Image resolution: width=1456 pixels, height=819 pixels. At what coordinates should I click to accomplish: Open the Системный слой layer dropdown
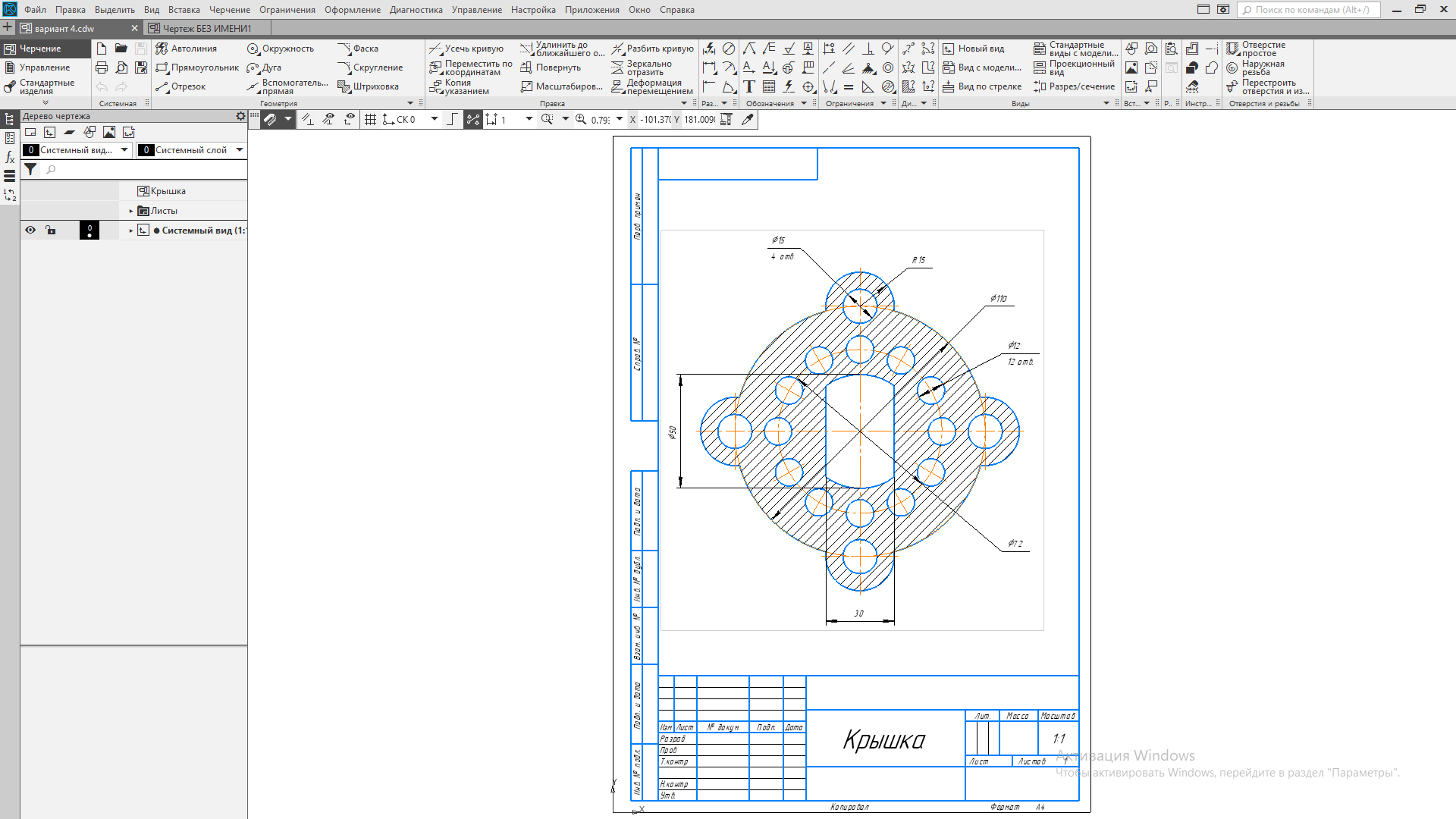coord(240,150)
